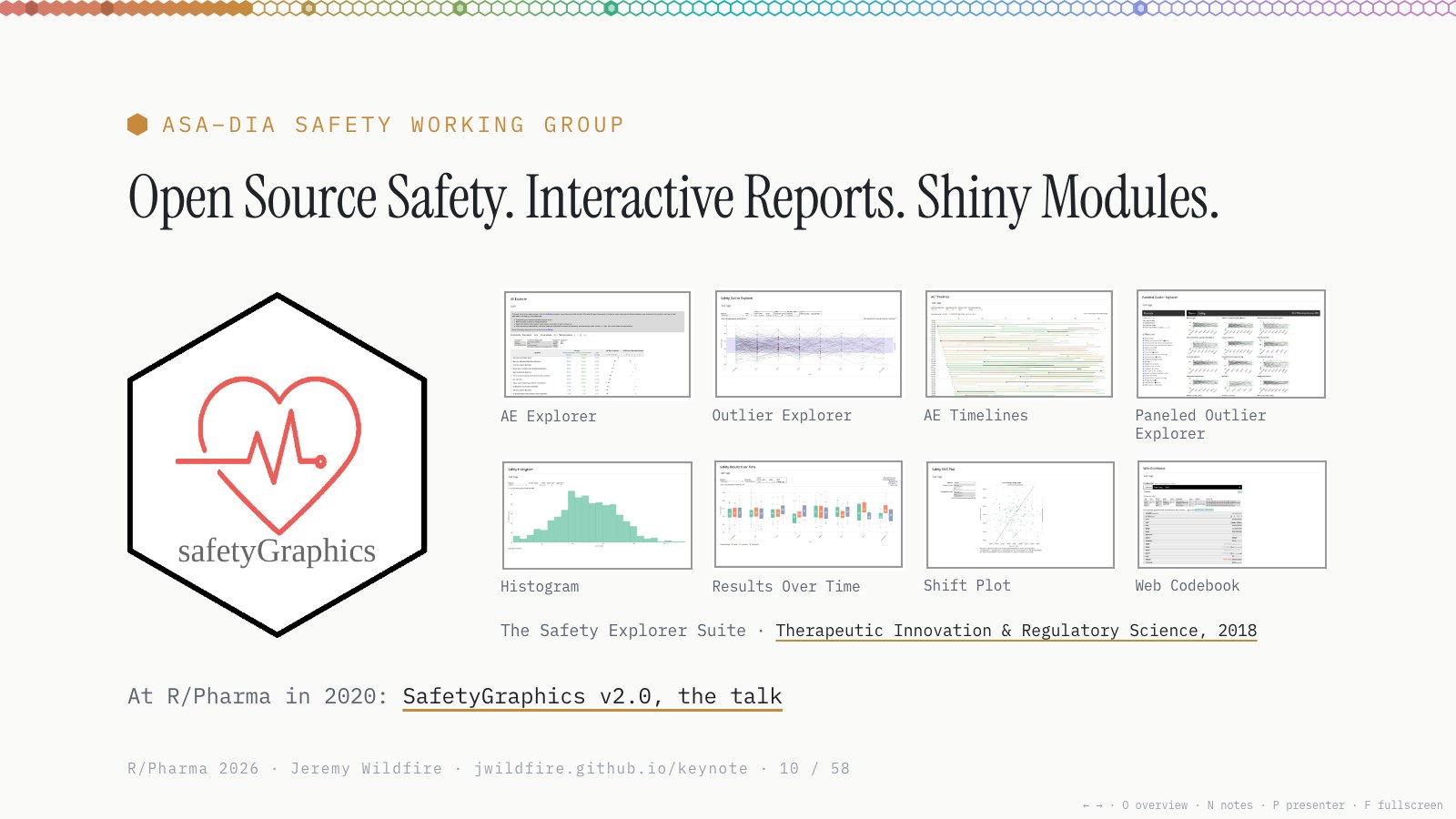Viewport: 1456px width, 819px height.
Task: Follow the Therapeutic Innovation & Regulatory Science link
Action: tap(1016, 631)
